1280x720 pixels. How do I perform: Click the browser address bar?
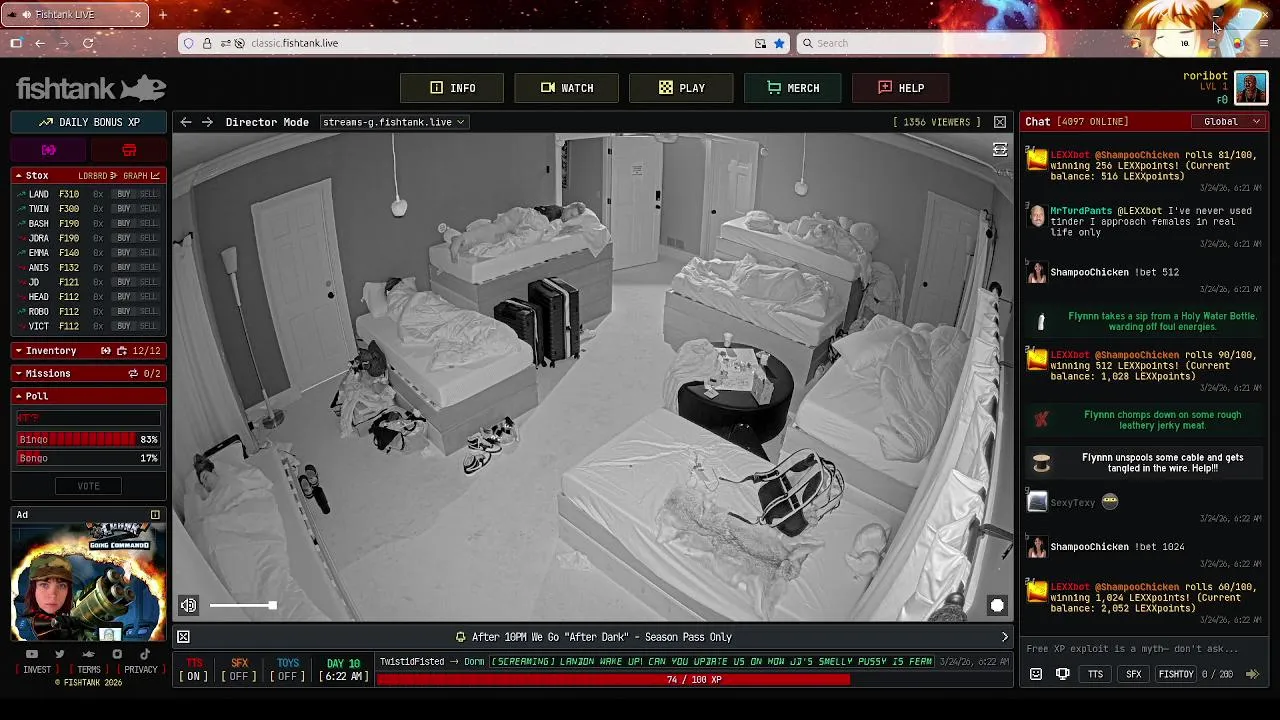click(483, 43)
